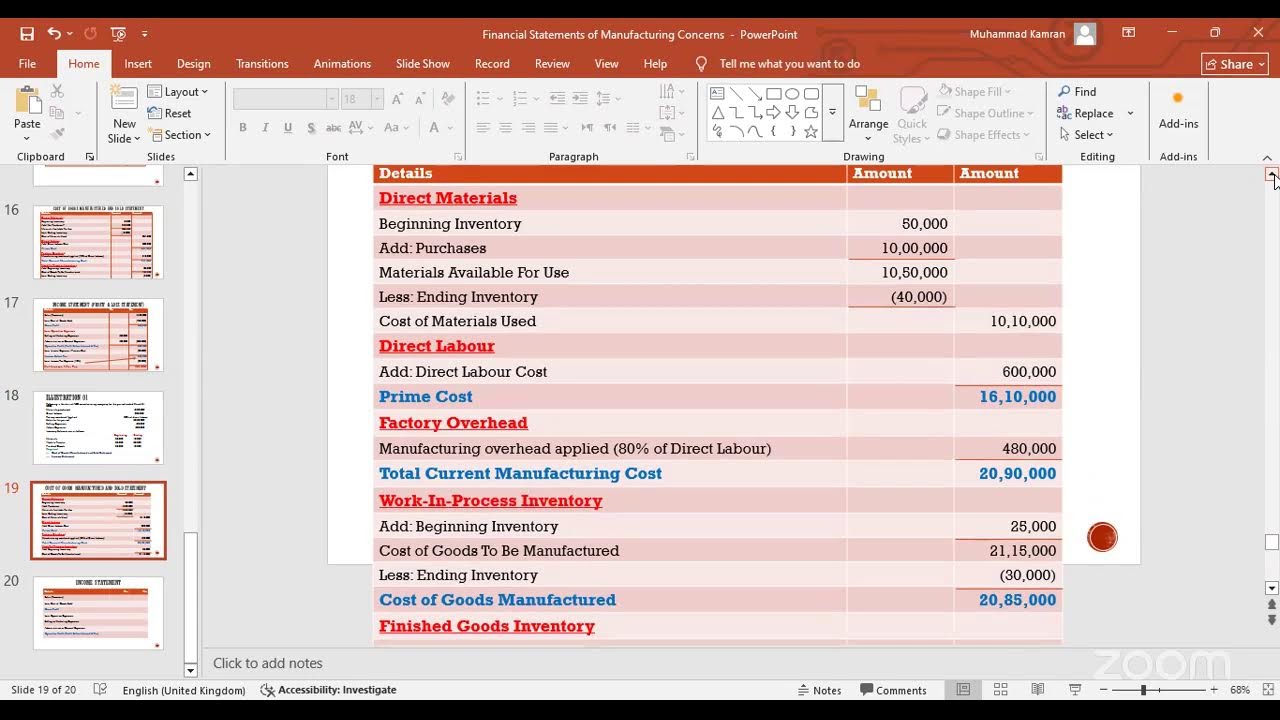Open the File tab
This screenshot has height=720, width=1280.
(x=27, y=64)
